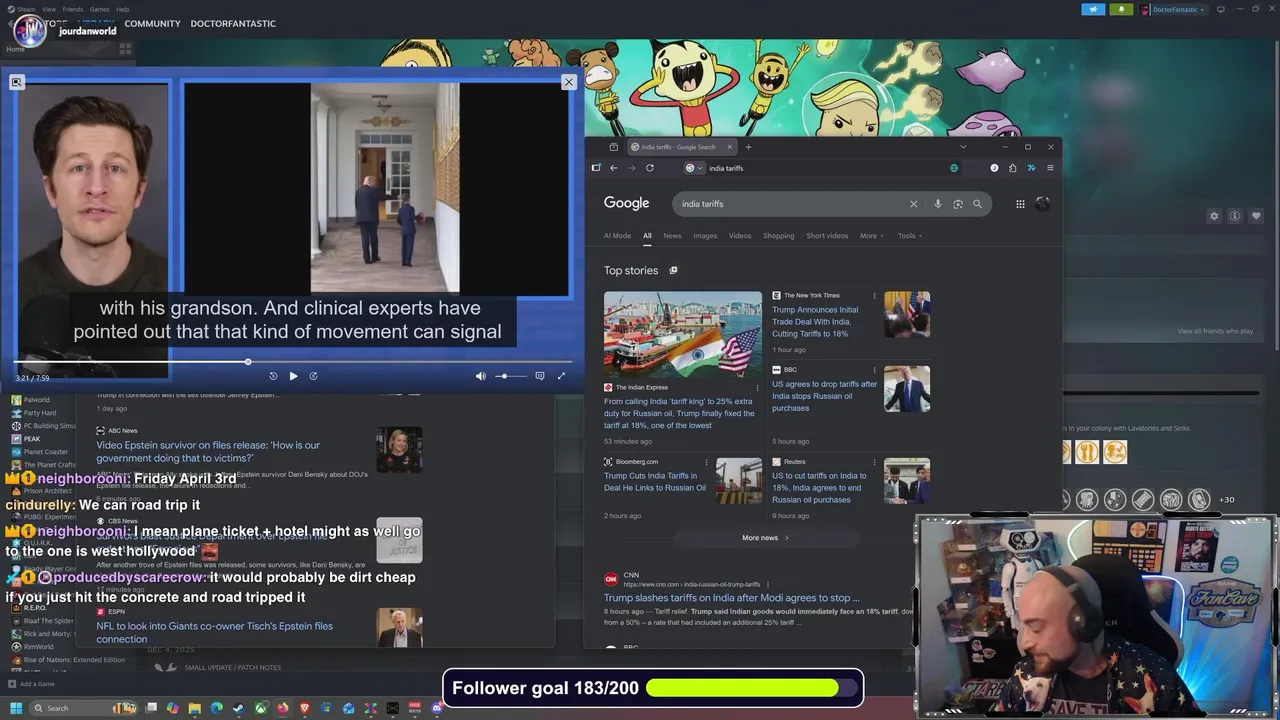Open Google search by image
The height and width of the screenshot is (720, 1280).
tap(957, 204)
